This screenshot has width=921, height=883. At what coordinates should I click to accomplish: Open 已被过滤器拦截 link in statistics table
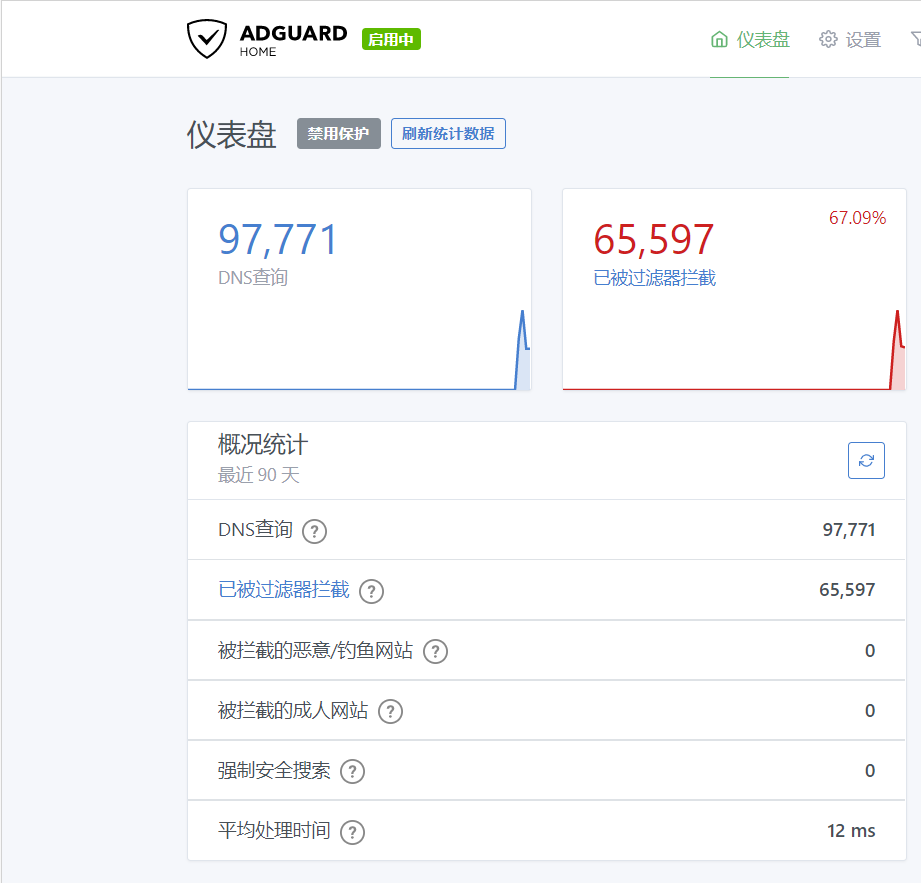[x=284, y=589]
